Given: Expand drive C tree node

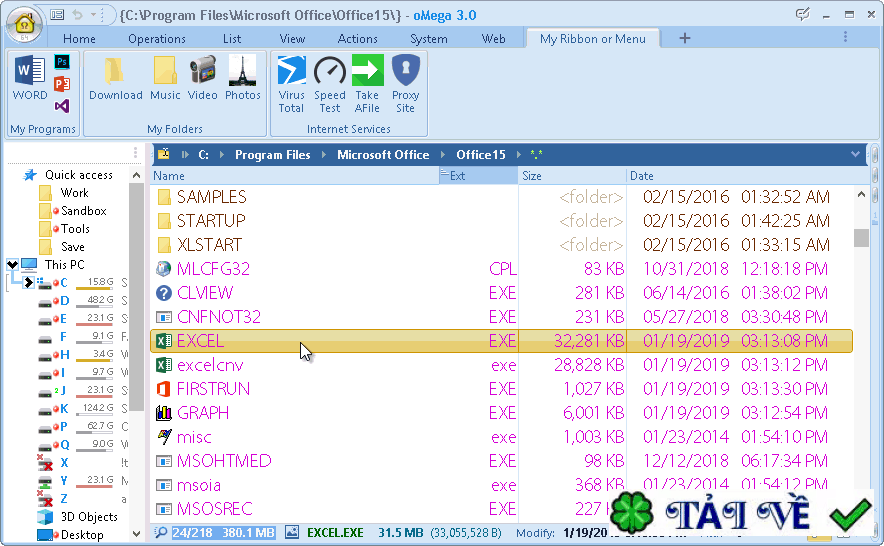Looking at the screenshot, I should click(28, 282).
